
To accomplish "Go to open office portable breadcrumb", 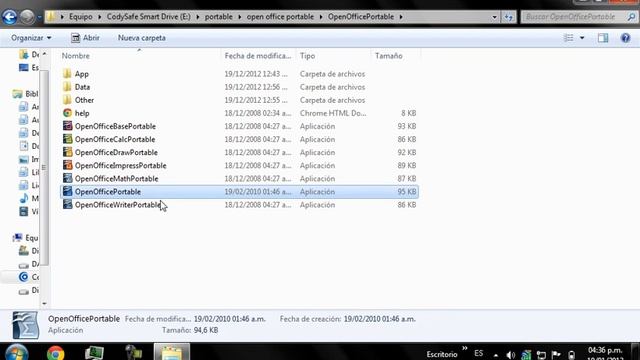I will (280, 17).
